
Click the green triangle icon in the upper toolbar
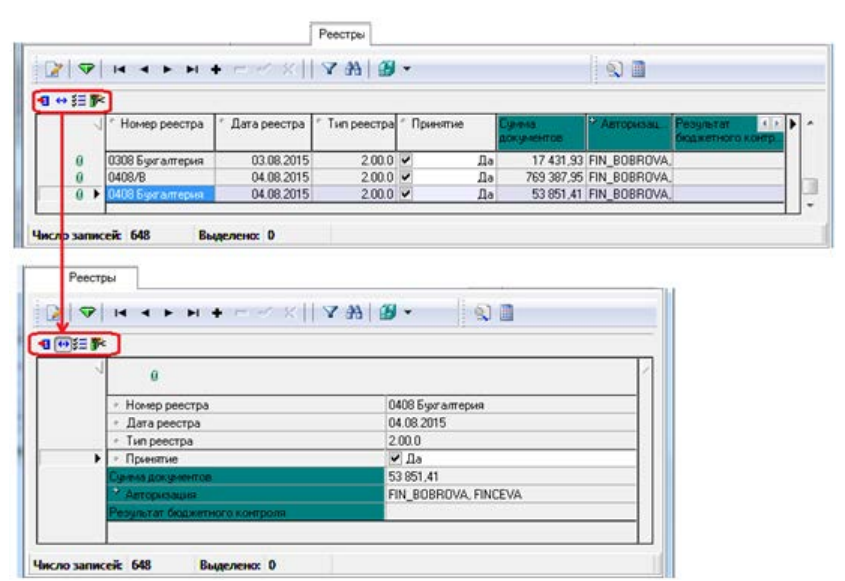(86, 69)
